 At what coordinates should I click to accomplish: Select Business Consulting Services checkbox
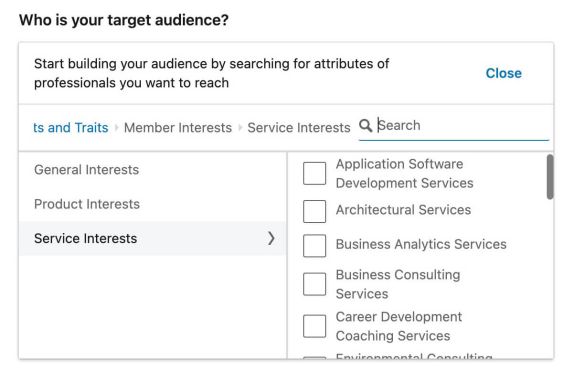click(314, 284)
